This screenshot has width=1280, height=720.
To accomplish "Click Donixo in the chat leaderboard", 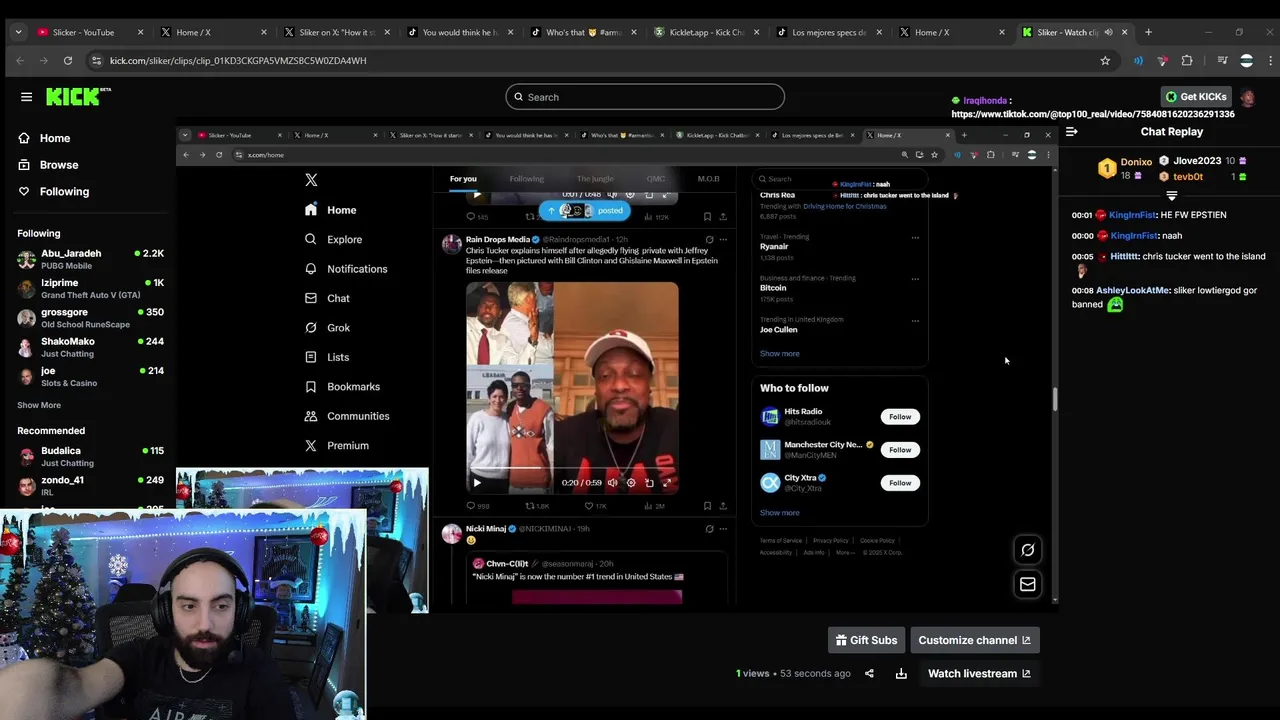I will [1135, 162].
